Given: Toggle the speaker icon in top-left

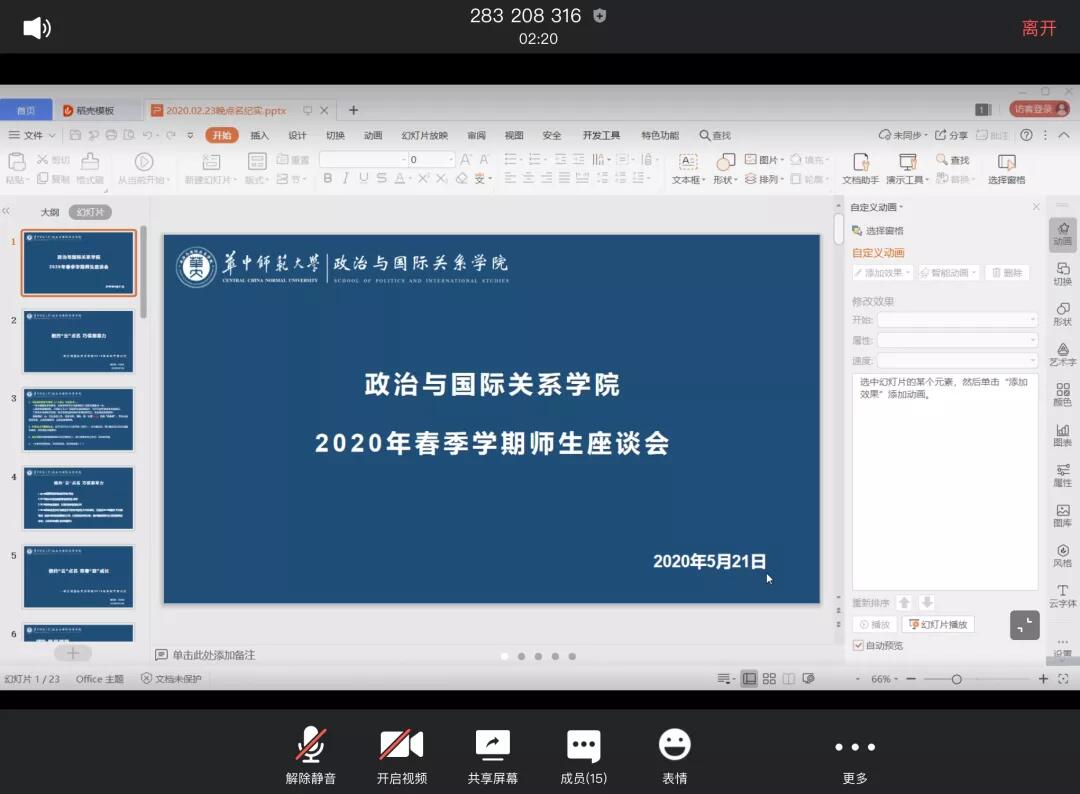Looking at the screenshot, I should point(37,28).
